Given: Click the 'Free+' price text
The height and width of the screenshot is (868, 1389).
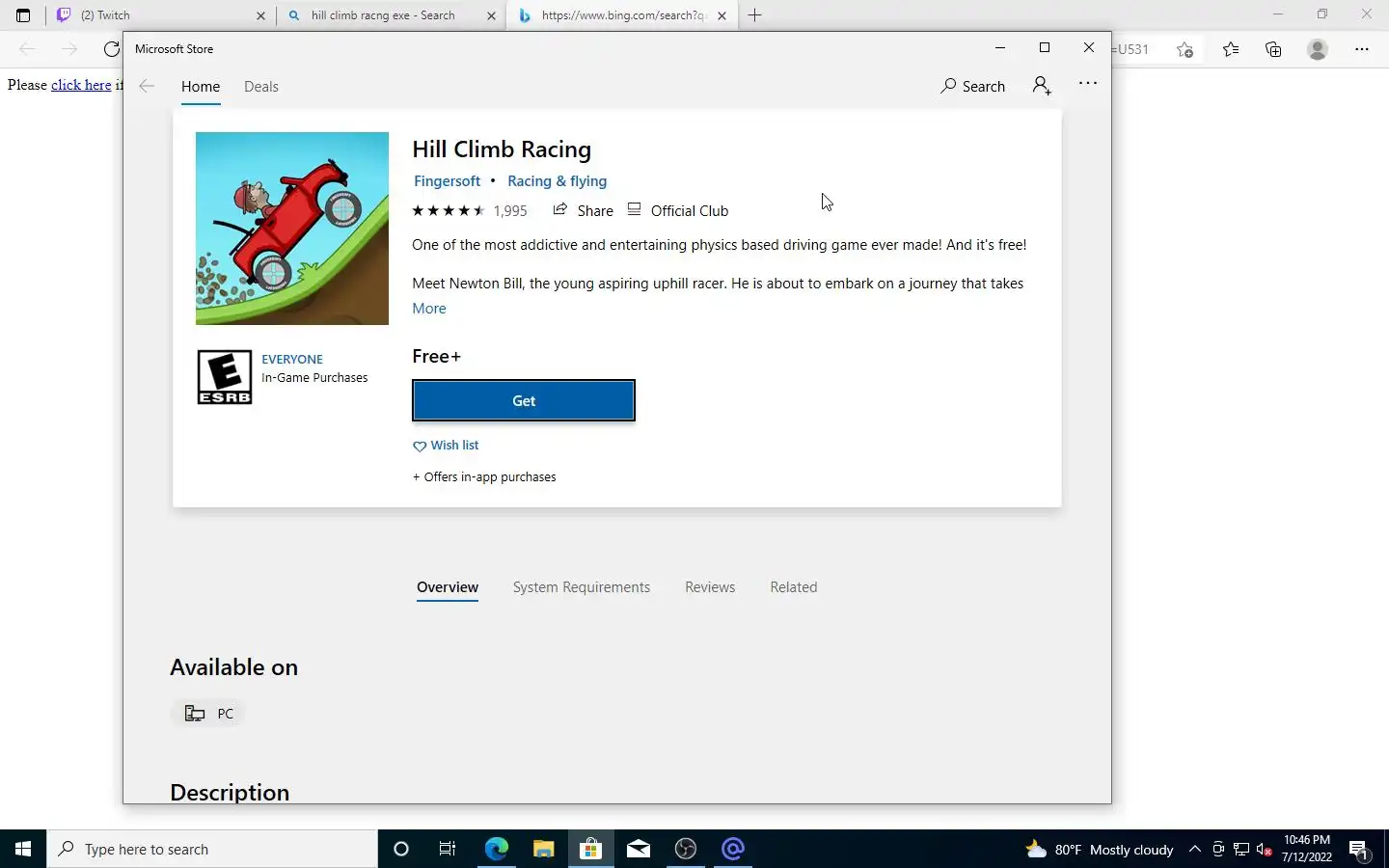Looking at the screenshot, I should point(436,356).
